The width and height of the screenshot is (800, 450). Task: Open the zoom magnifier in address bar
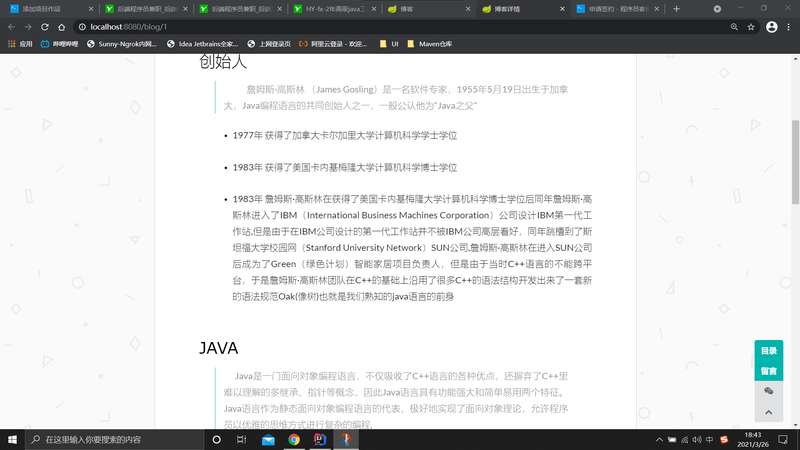[734, 27]
